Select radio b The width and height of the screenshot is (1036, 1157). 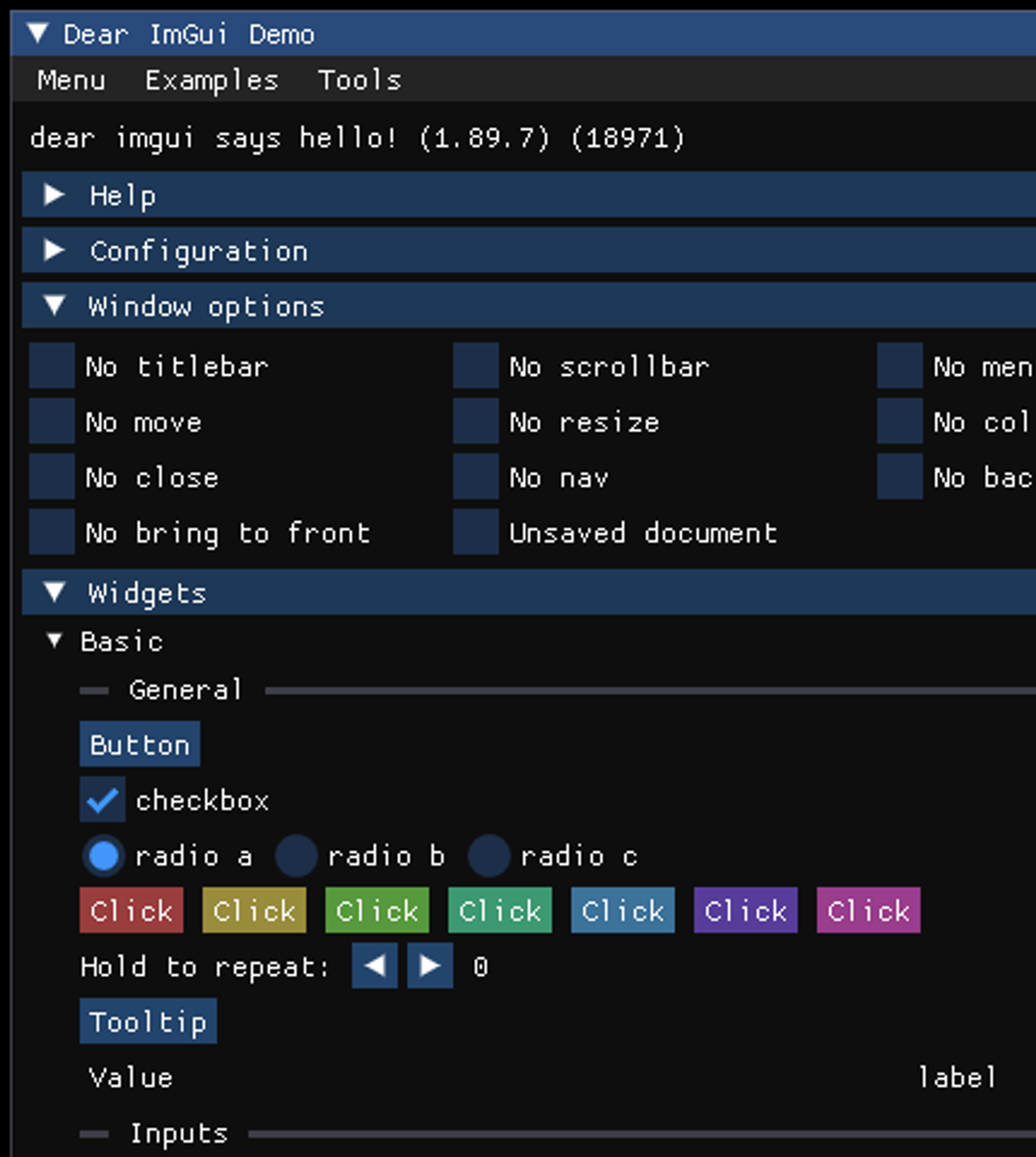pos(296,856)
